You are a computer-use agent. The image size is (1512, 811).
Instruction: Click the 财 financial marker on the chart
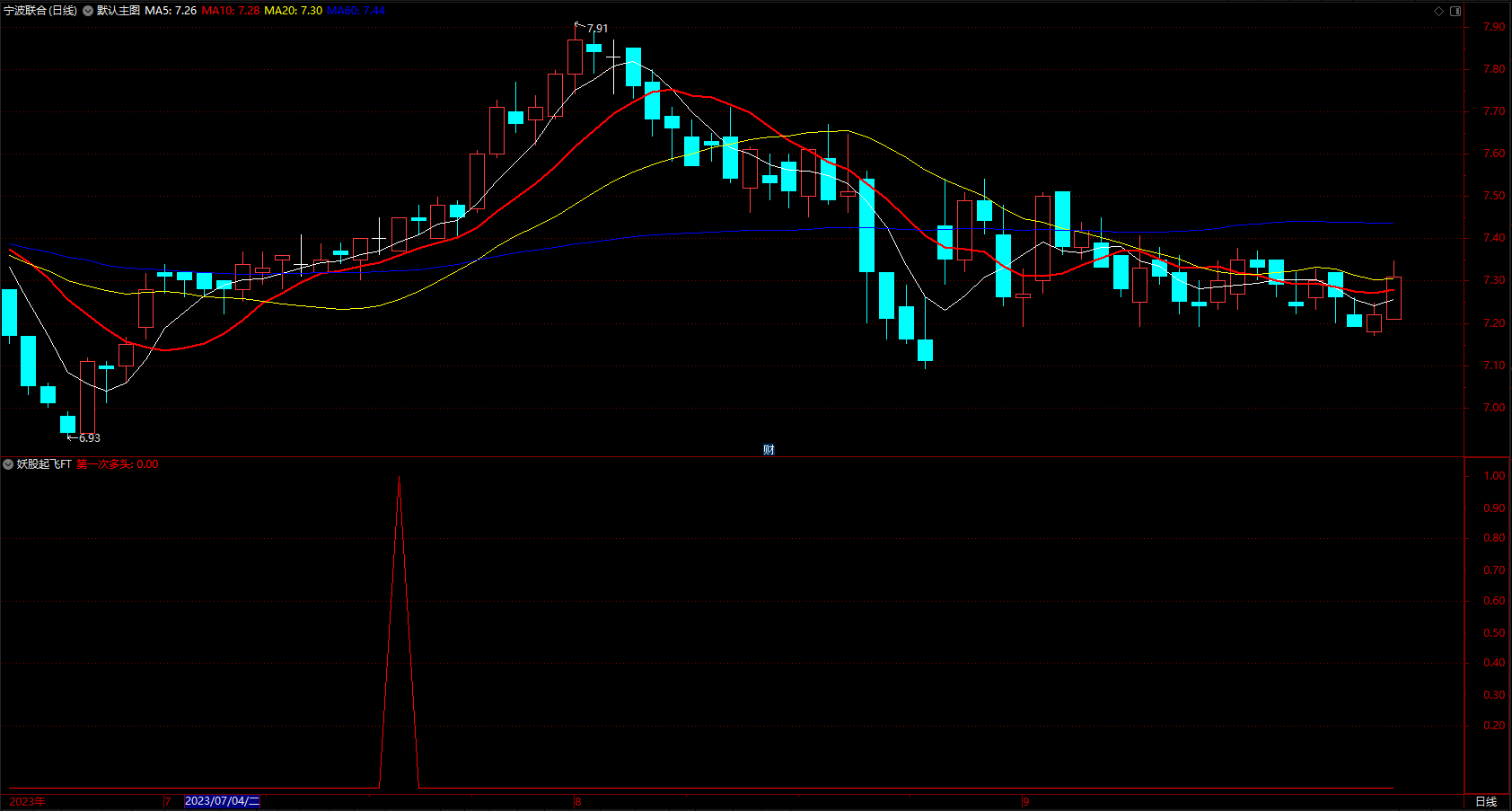click(769, 450)
